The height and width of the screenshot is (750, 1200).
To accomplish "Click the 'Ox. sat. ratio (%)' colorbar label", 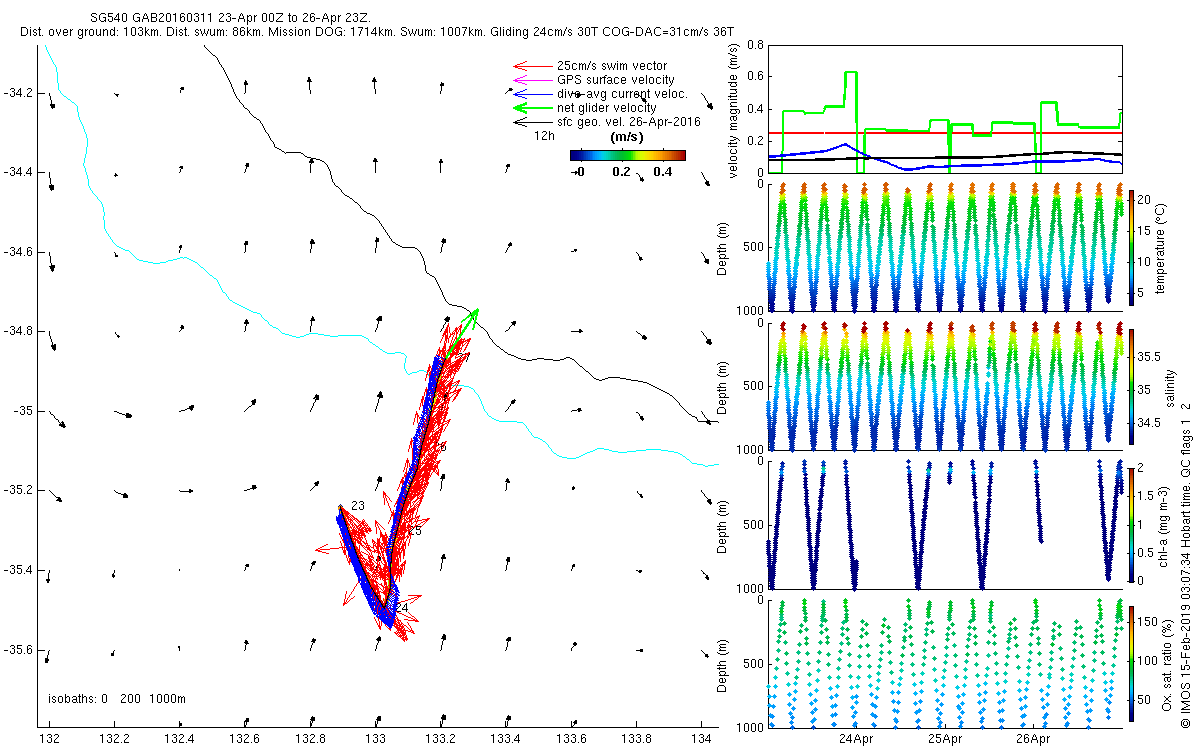I will tap(1167, 663).
